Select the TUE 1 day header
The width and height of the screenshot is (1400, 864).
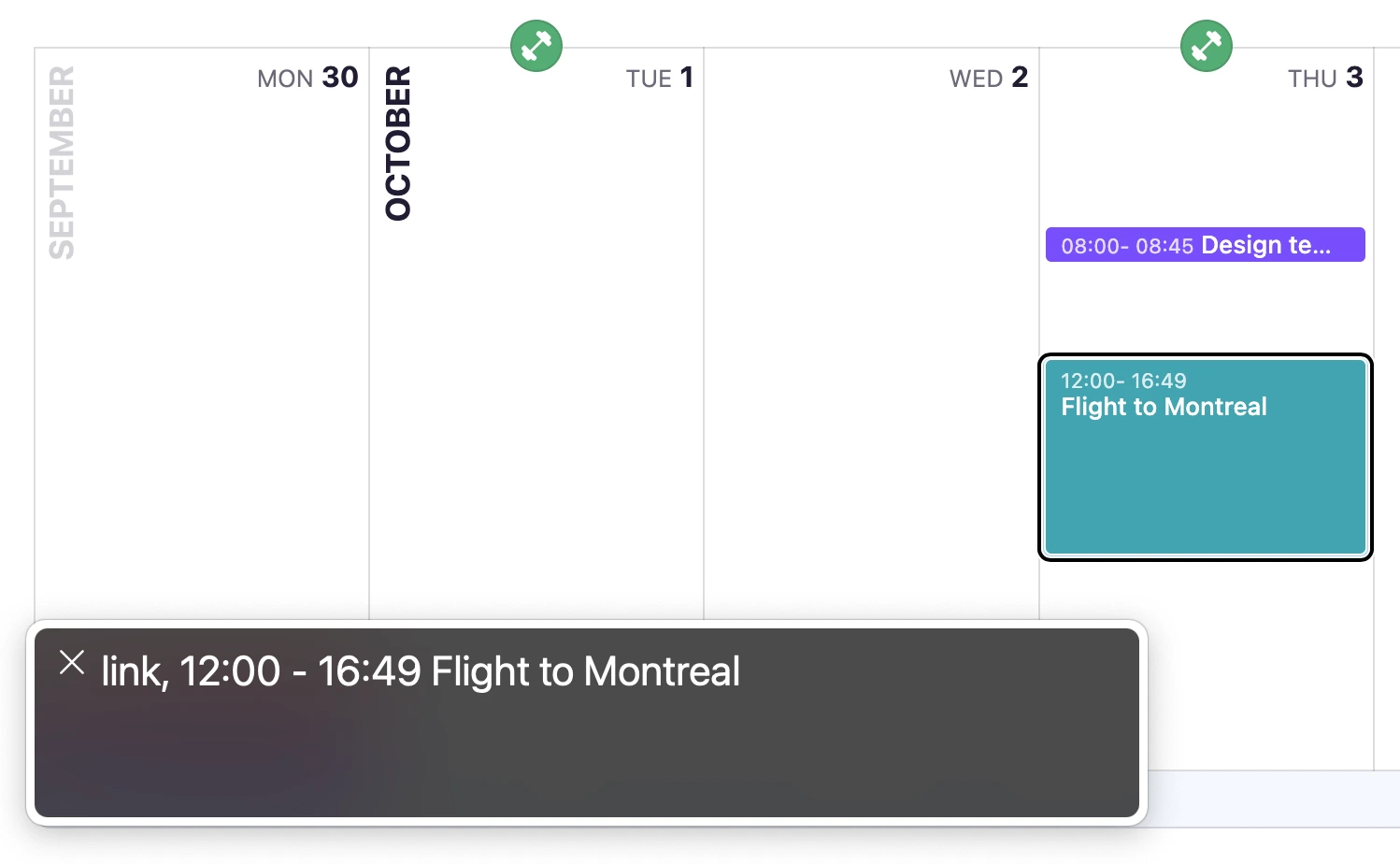click(x=659, y=78)
